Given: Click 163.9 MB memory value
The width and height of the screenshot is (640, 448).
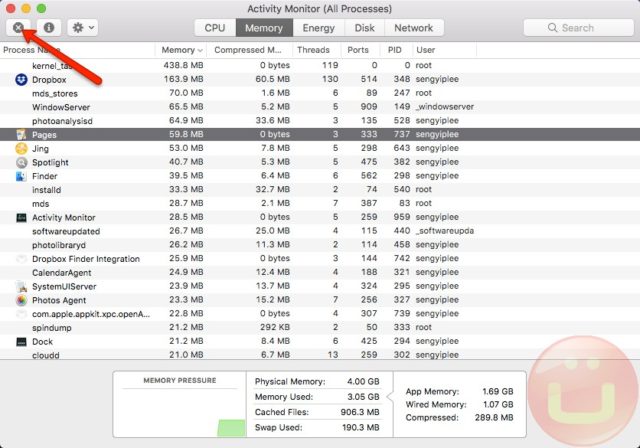Looking at the screenshot, I should point(183,79).
